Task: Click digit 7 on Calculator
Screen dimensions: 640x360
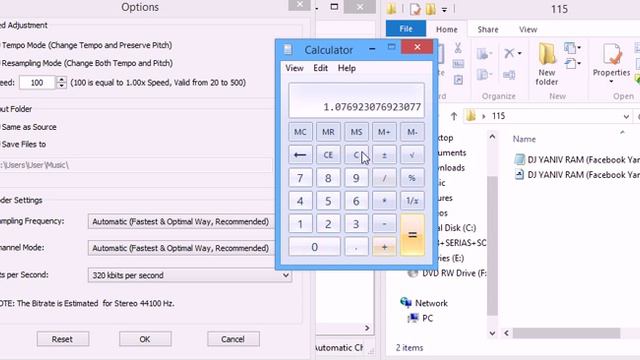Action: pyautogui.click(x=300, y=178)
